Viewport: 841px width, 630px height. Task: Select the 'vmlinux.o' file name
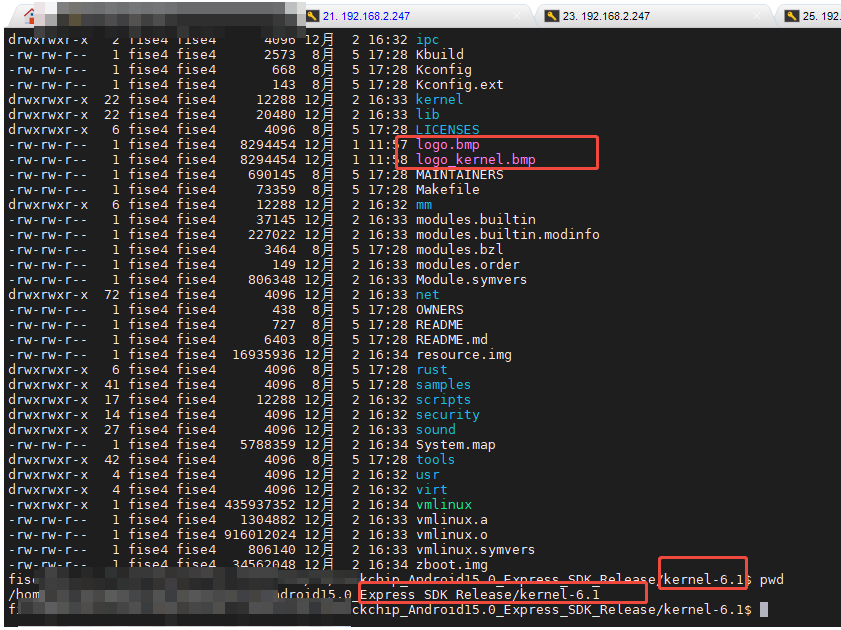(452, 535)
